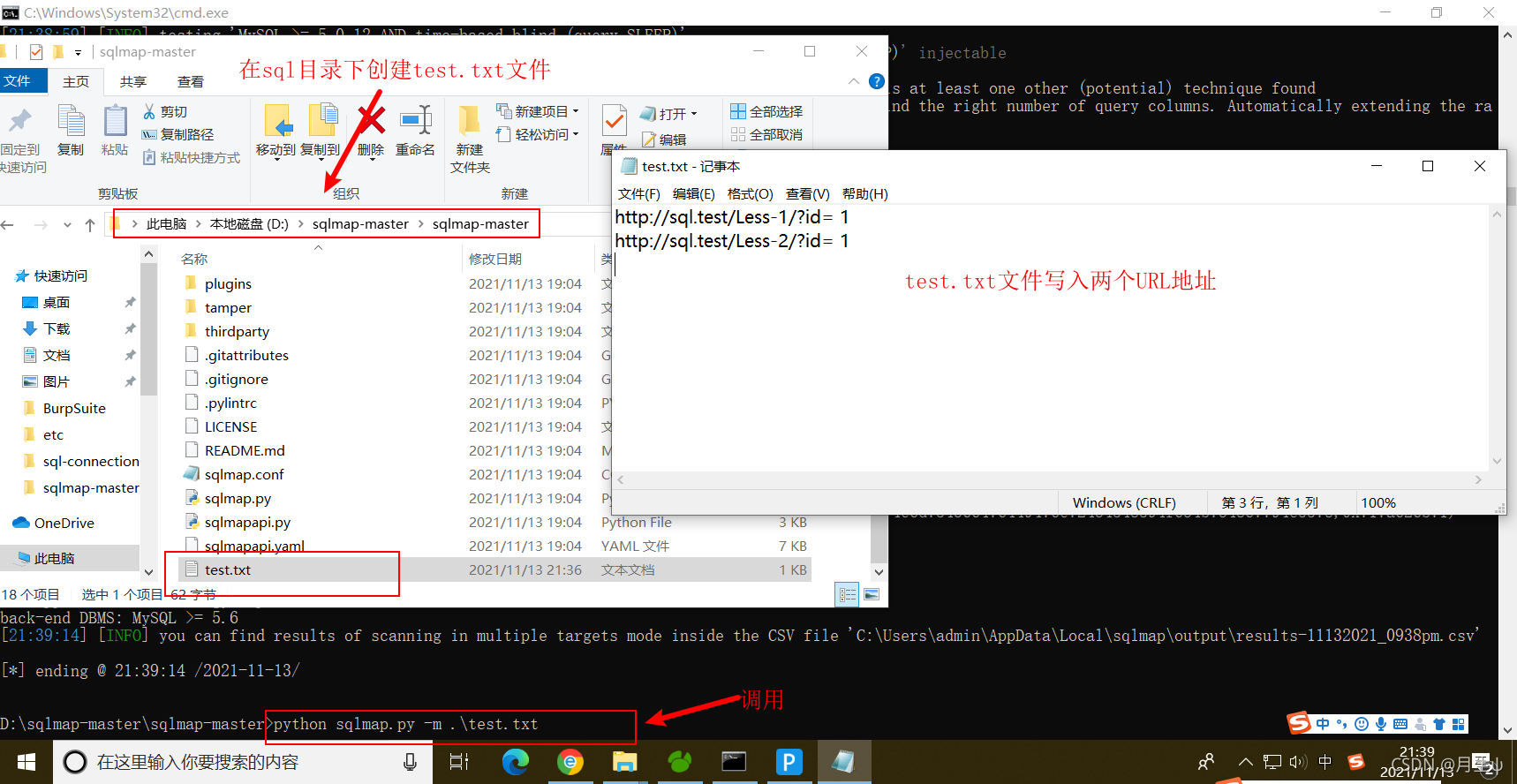Open Desktop (桌面) in Quick access
The height and width of the screenshot is (784, 1517).
point(57,302)
